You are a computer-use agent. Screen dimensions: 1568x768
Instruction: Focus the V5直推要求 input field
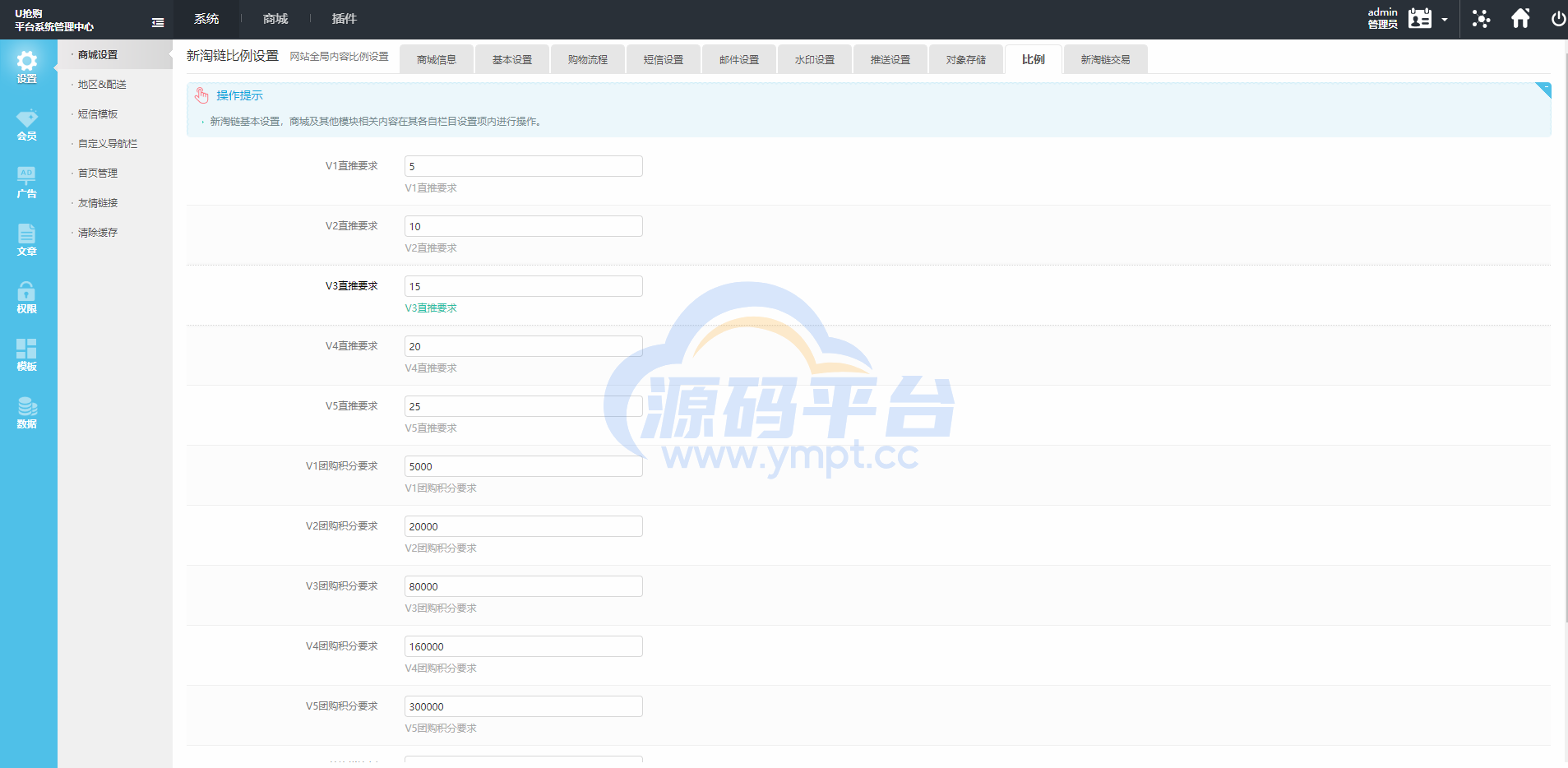pyautogui.click(x=524, y=406)
